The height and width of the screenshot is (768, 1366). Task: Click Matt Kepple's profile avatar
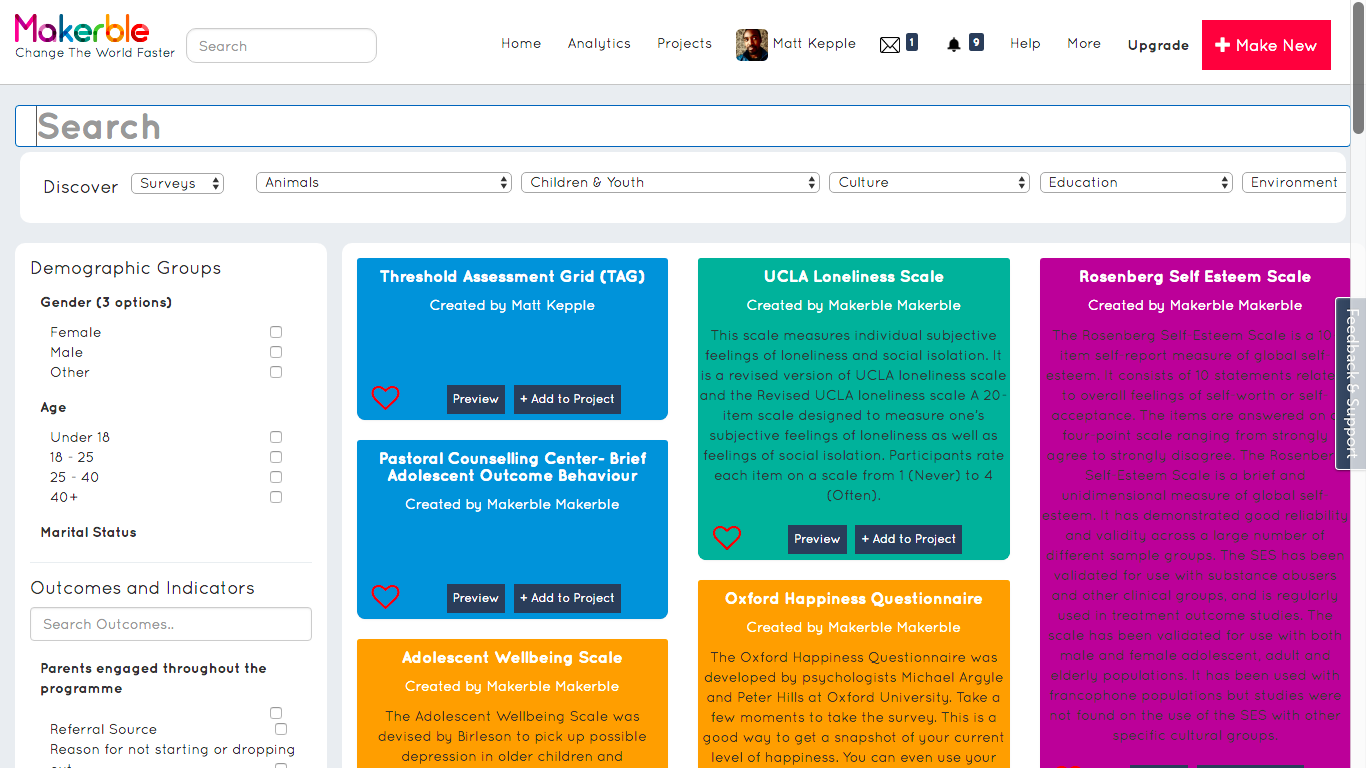click(x=752, y=45)
